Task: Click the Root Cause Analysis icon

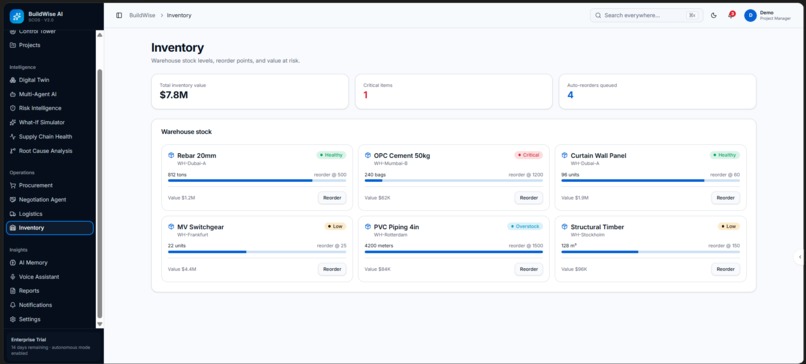Action: click(x=13, y=151)
